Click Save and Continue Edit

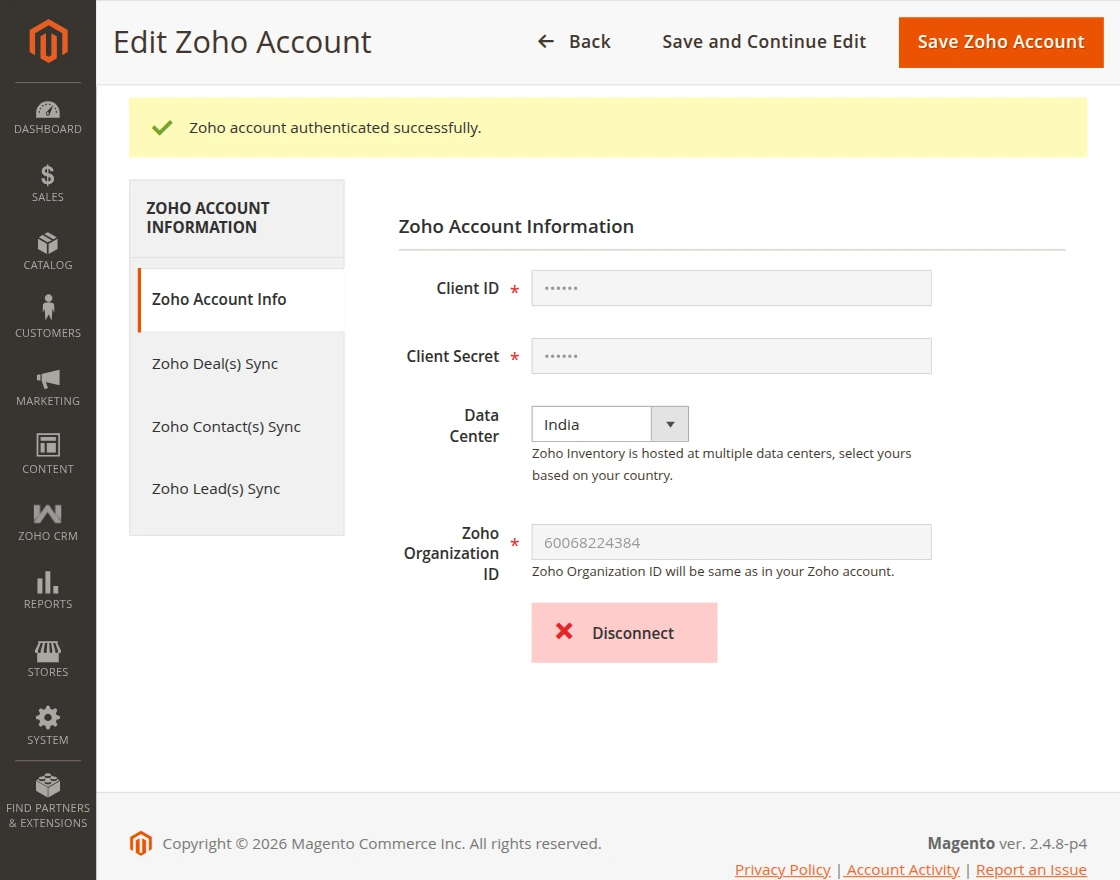(x=764, y=41)
